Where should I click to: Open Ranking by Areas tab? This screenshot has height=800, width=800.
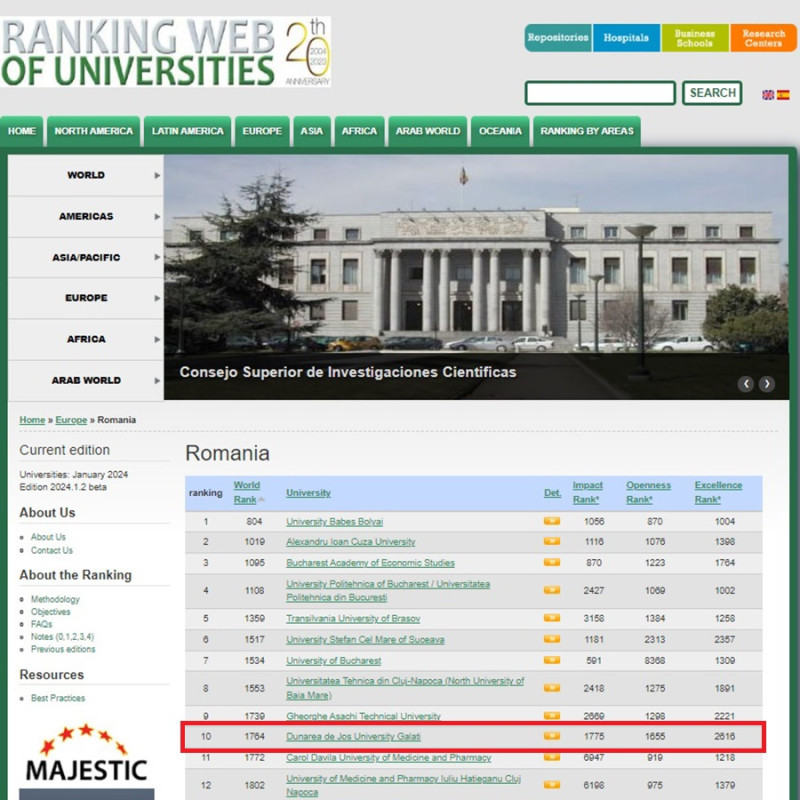pyautogui.click(x=587, y=131)
